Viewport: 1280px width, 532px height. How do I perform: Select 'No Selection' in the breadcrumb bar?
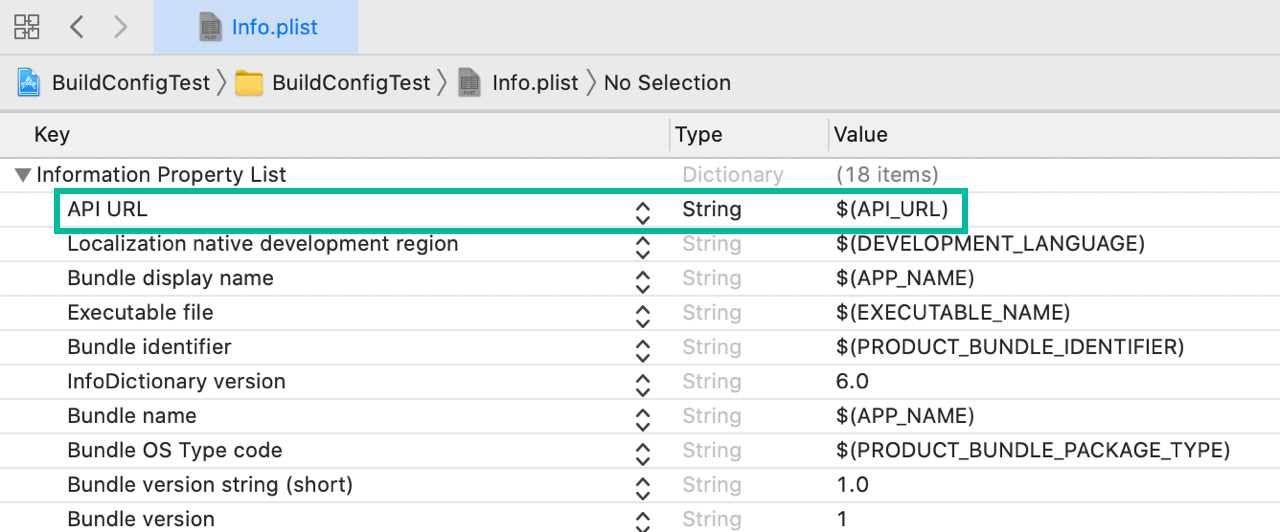click(667, 83)
